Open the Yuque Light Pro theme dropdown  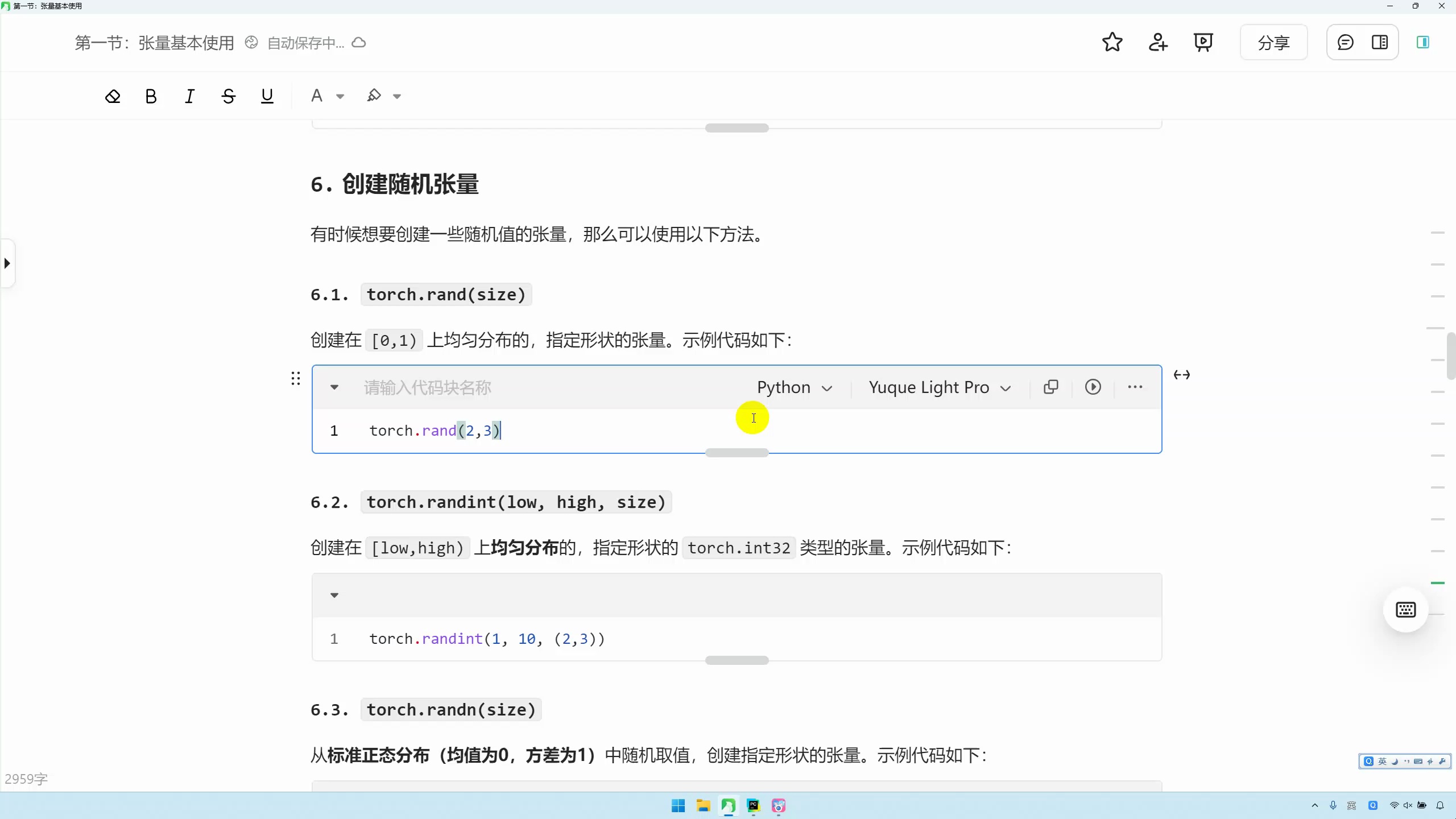point(938,387)
